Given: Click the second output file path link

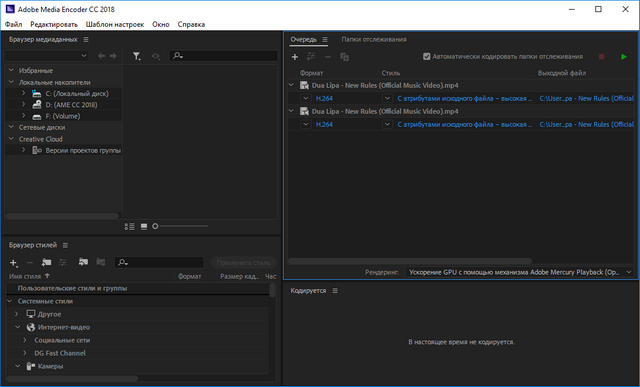Looking at the screenshot, I should pyautogui.click(x=587, y=125).
